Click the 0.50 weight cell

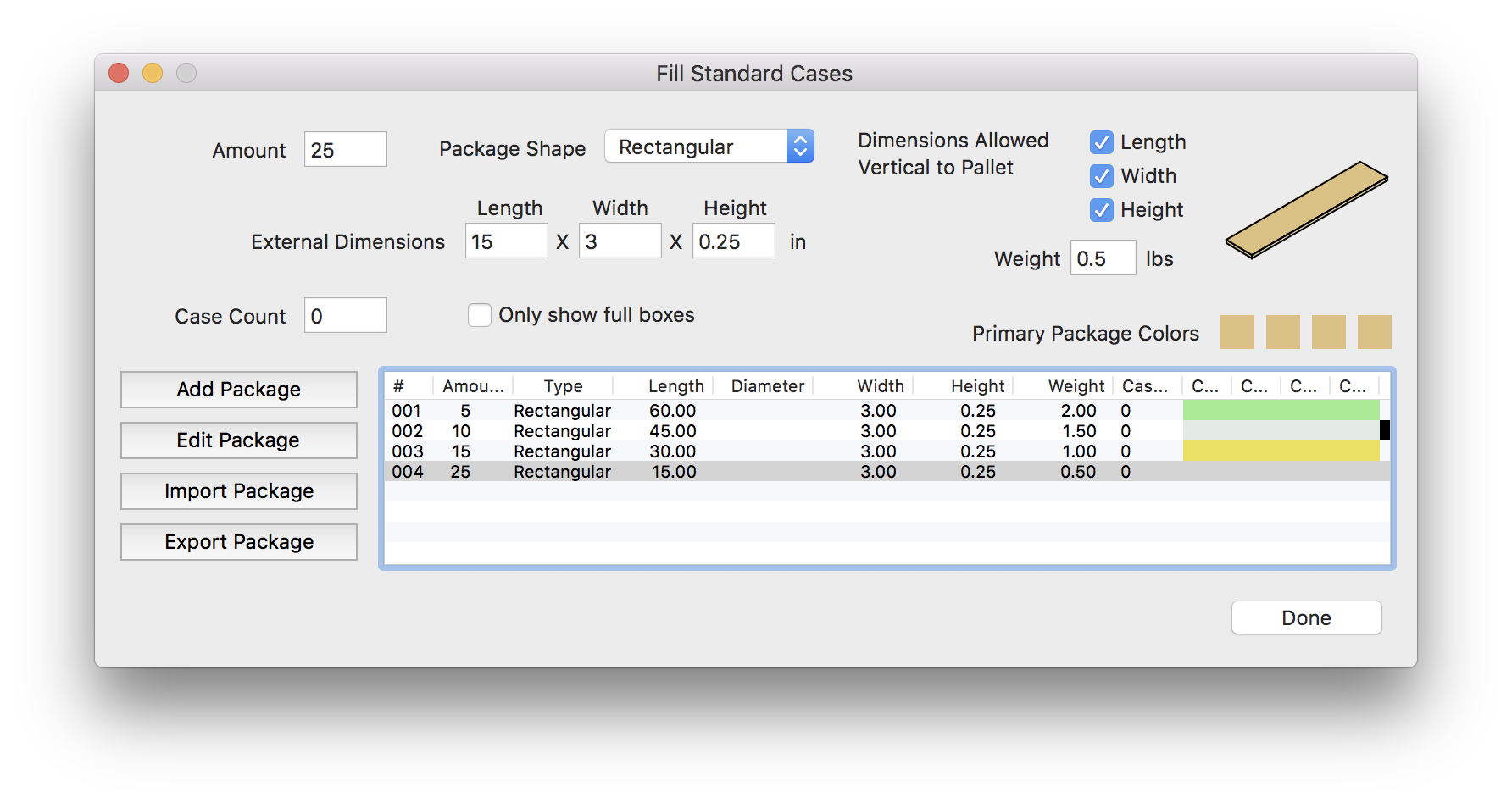coord(1078,472)
